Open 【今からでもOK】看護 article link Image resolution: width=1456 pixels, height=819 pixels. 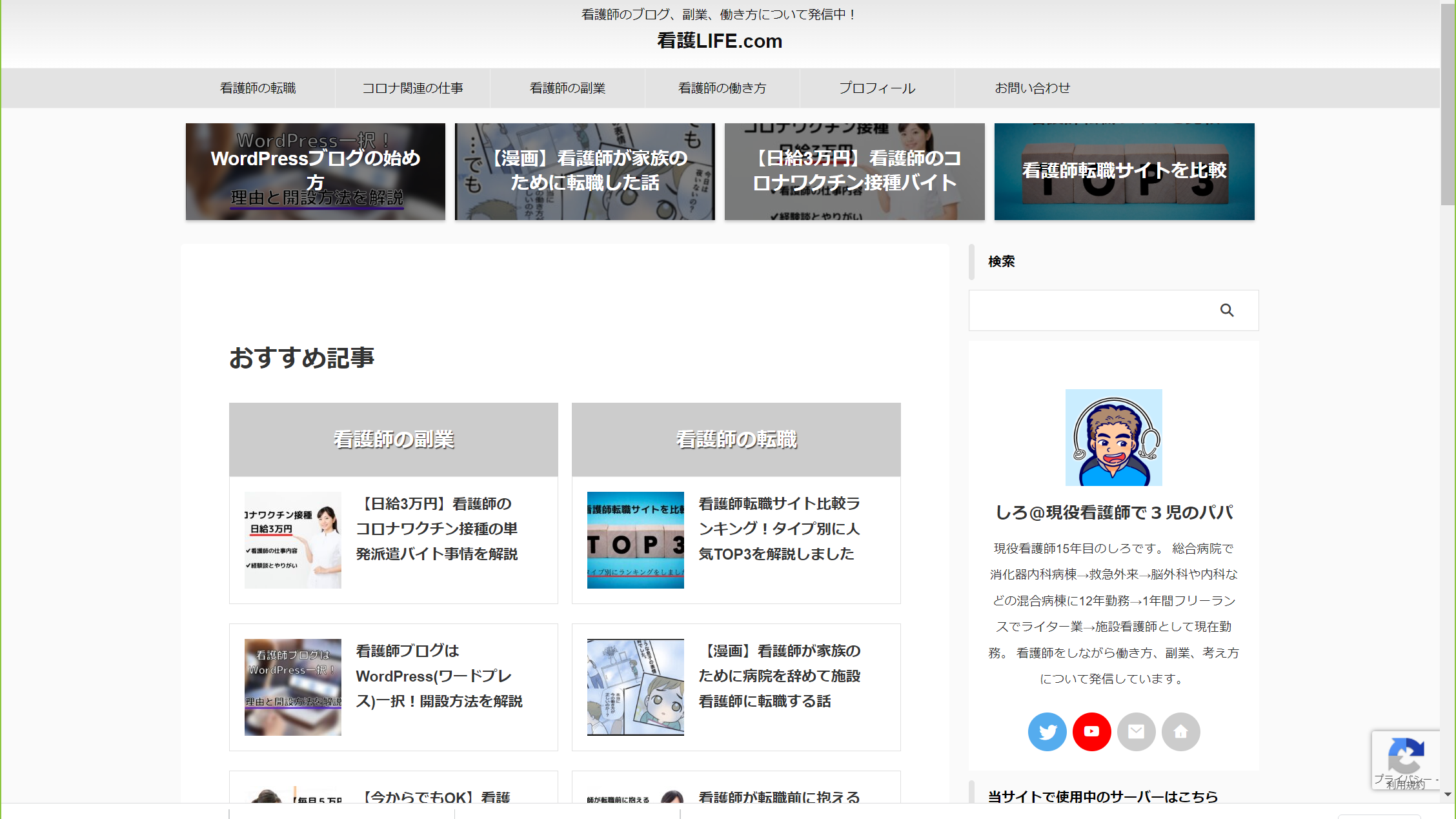click(x=434, y=797)
